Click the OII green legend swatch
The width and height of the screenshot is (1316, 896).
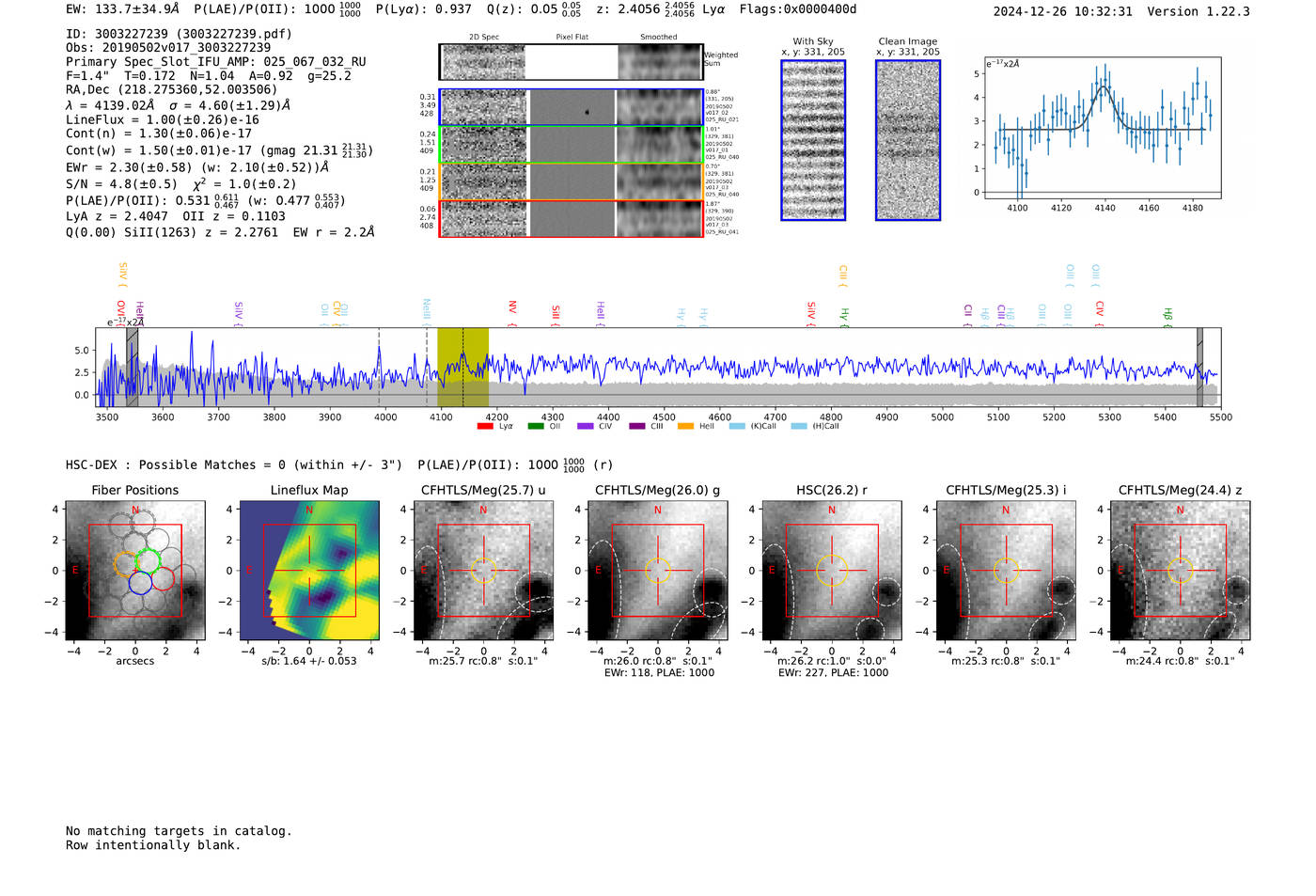[x=536, y=427]
